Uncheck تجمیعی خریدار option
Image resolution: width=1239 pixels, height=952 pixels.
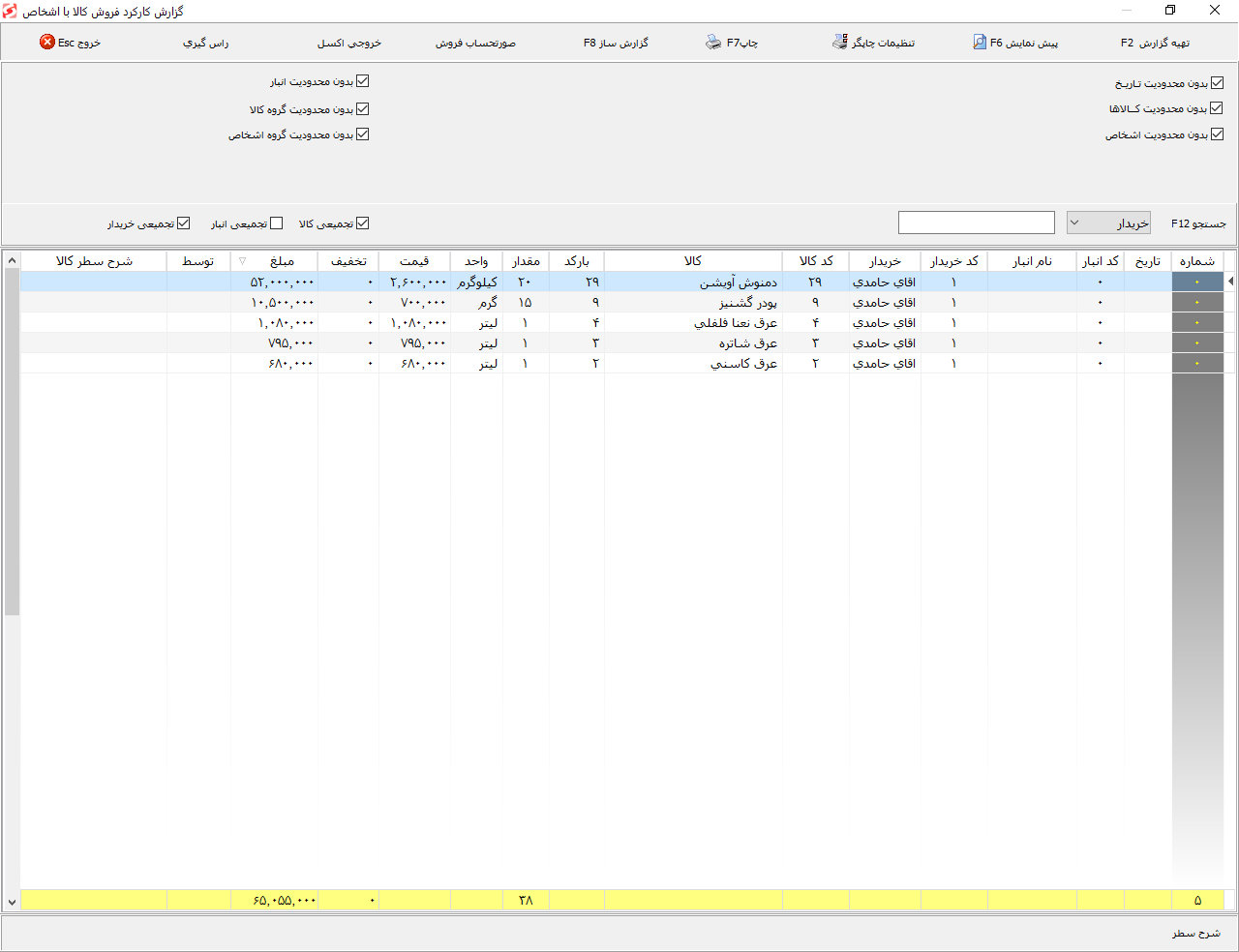pos(184,223)
